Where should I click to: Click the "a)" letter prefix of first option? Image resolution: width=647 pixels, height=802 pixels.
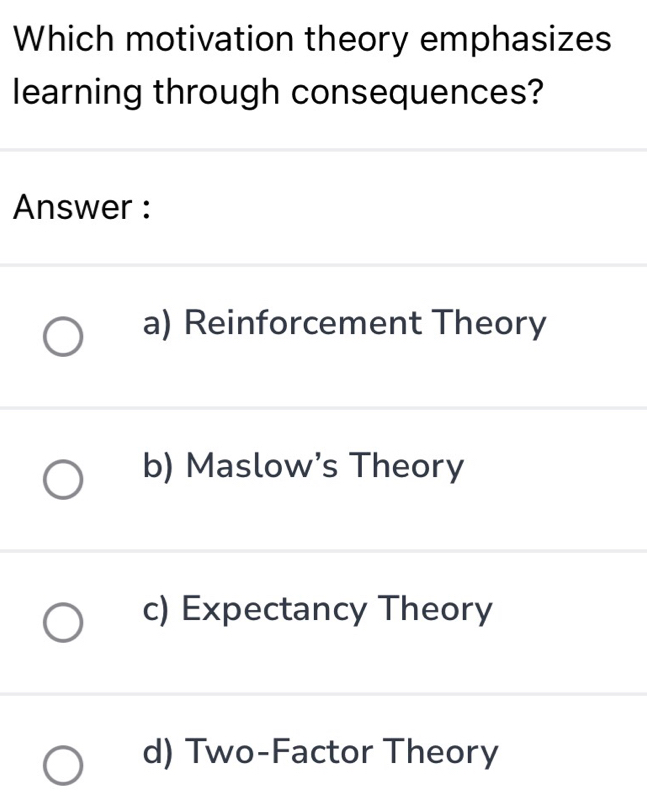coord(160,324)
